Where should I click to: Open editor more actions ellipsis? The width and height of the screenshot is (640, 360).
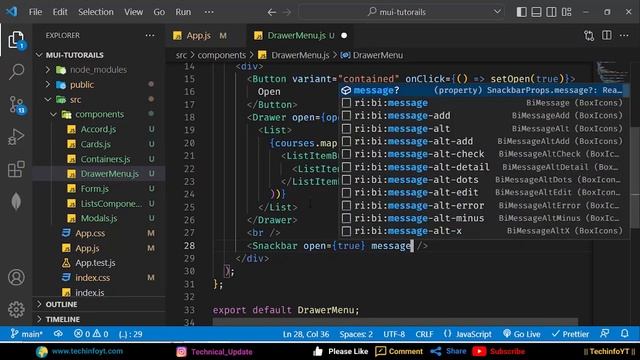(624, 36)
